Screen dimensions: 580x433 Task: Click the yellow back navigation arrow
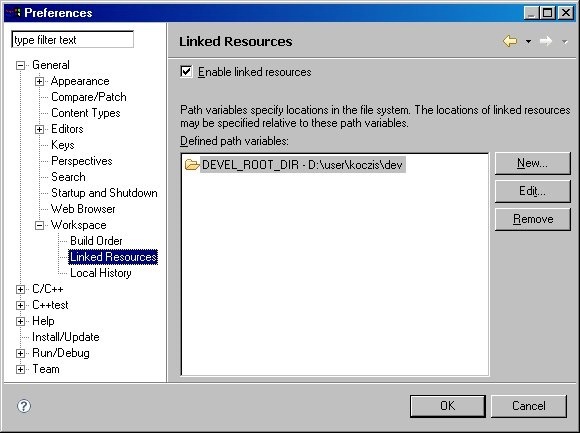[510, 41]
